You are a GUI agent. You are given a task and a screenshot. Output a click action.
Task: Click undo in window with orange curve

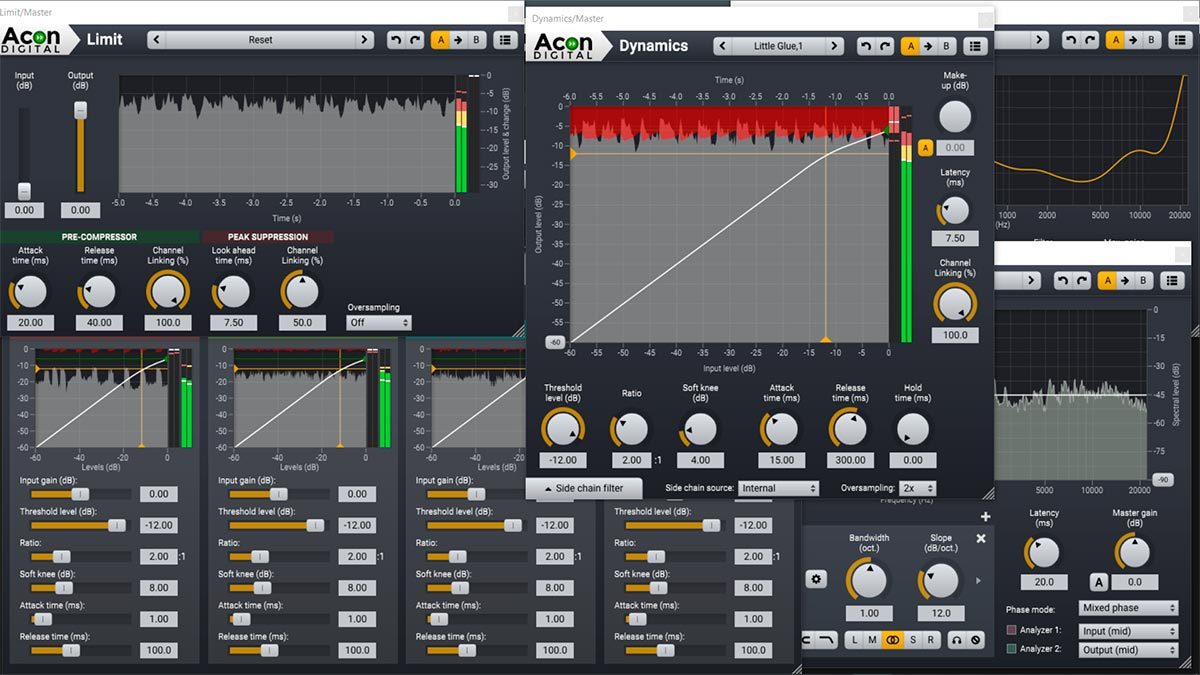[x=1071, y=40]
